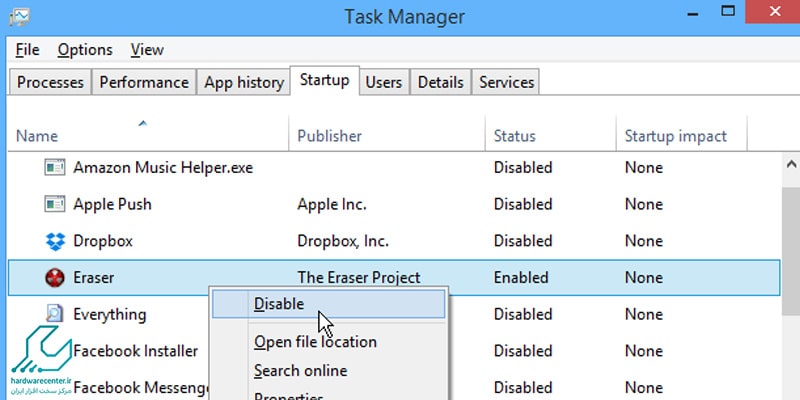The image size is (800, 400).
Task: Click the Apple Push row icon
Action: (x=55, y=204)
